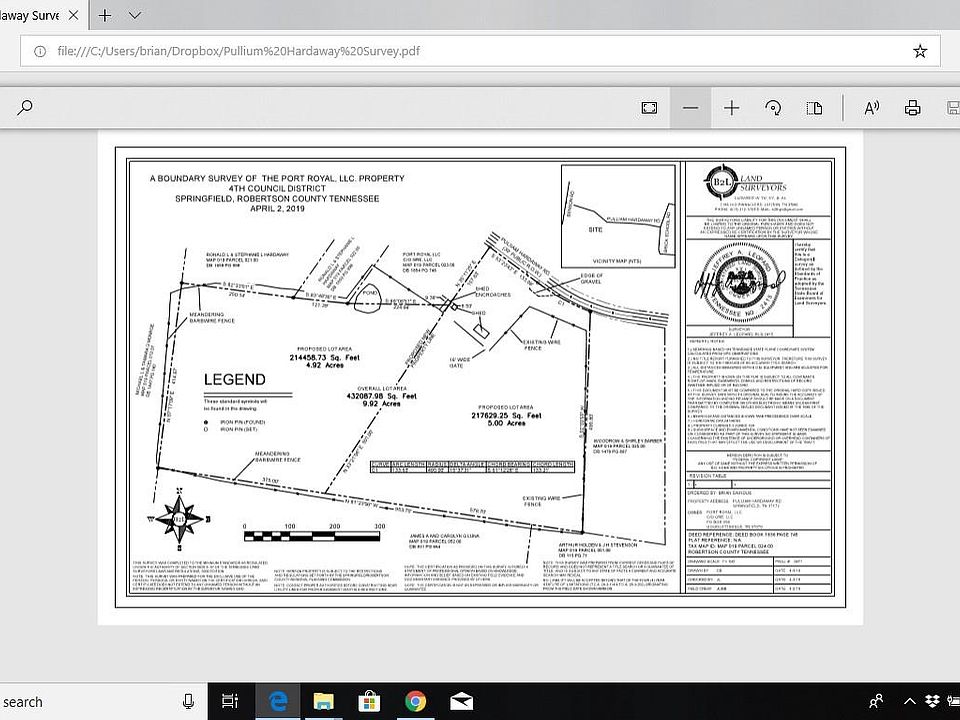Zoom in using the plus button
This screenshot has height=720, width=960.
point(732,108)
